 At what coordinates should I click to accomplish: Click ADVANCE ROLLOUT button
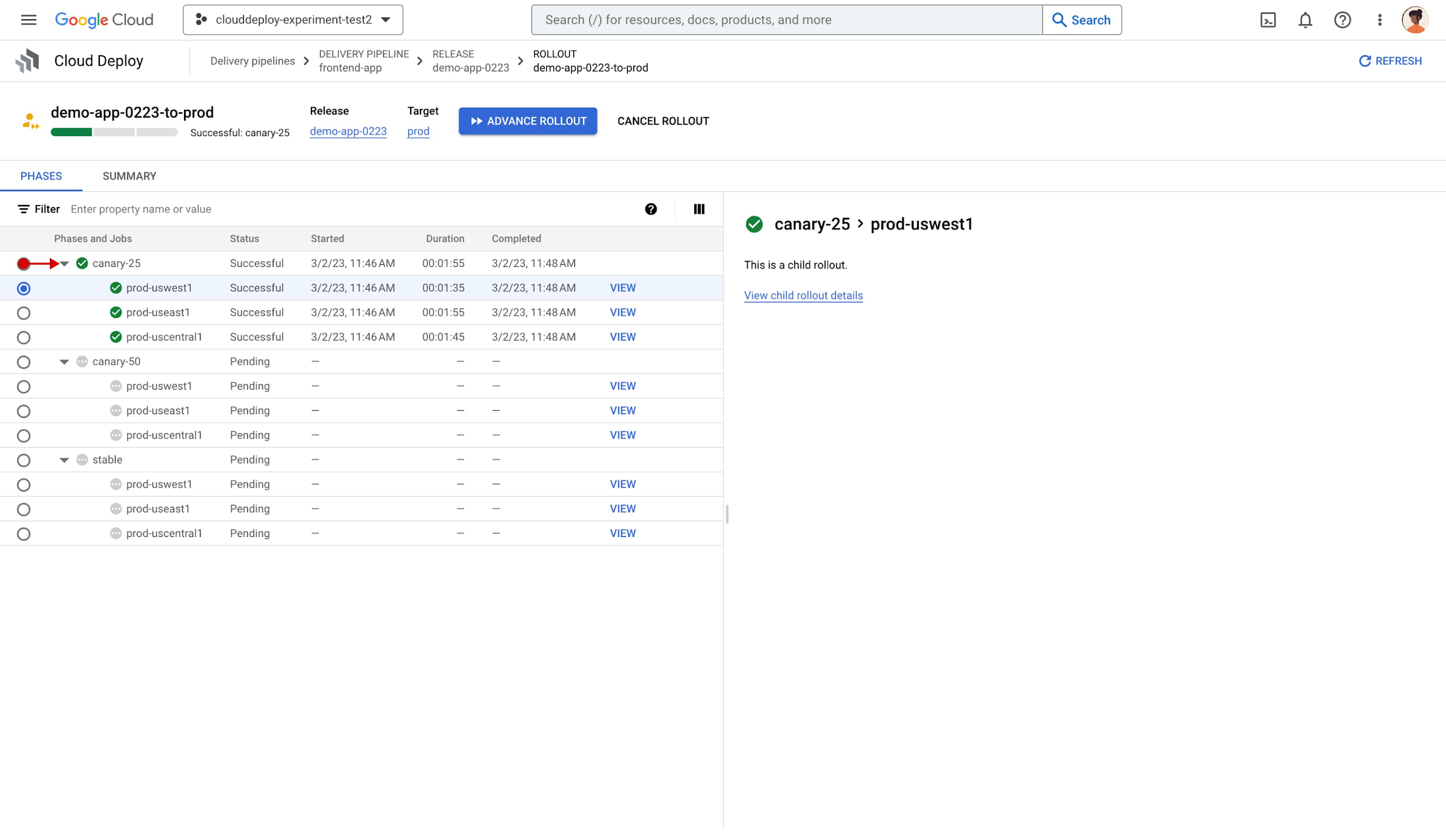pos(528,121)
